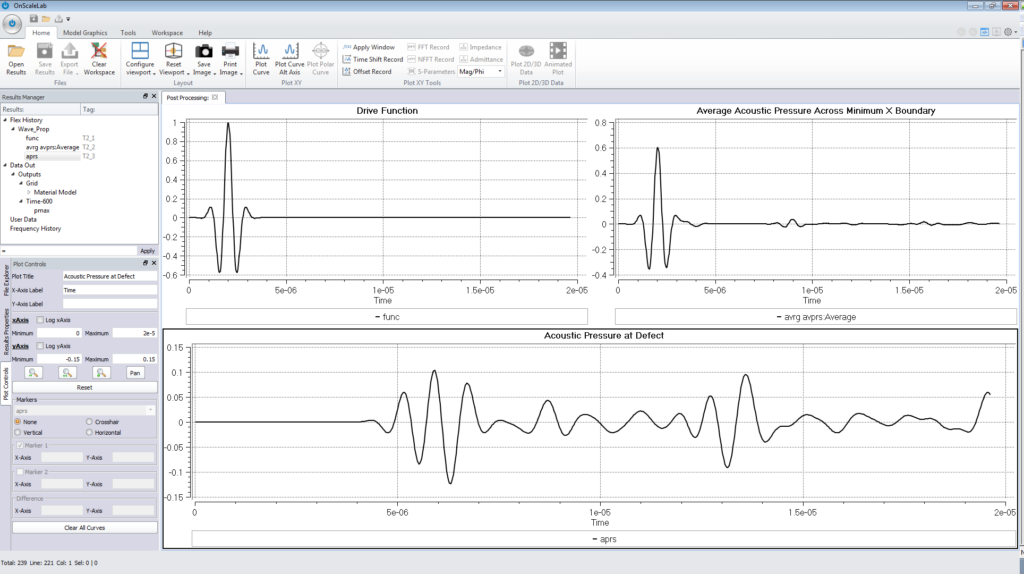Click the Impedance tool
The width and height of the screenshot is (1024, 574).
(481, 47)
